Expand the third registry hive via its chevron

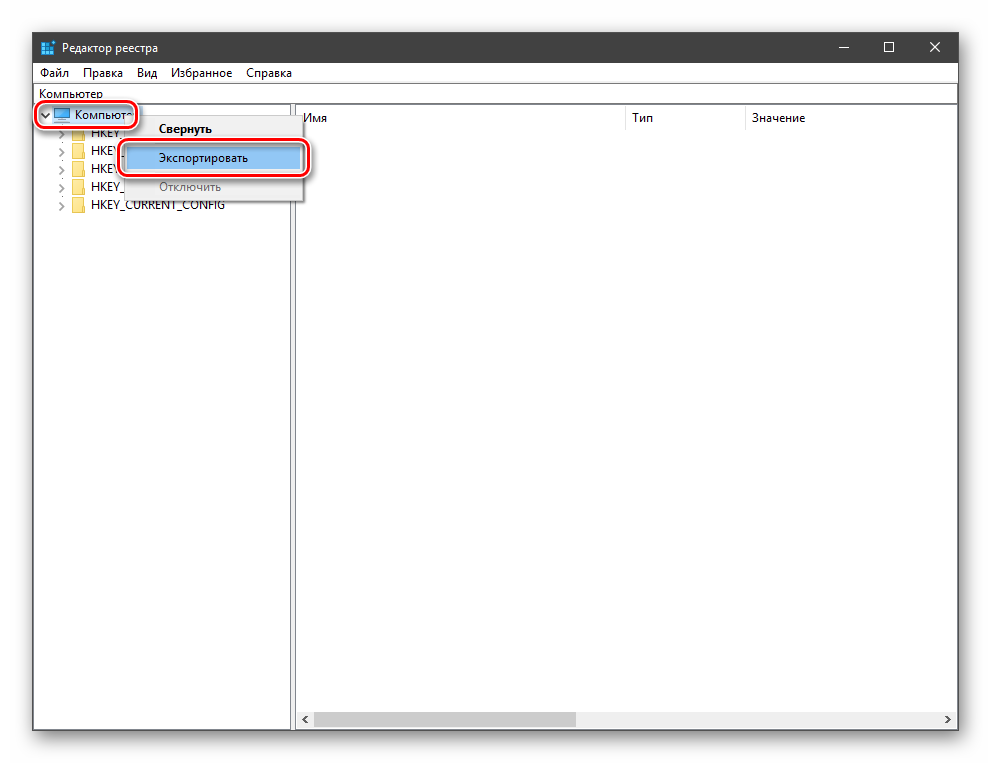[x=62, y=169]
